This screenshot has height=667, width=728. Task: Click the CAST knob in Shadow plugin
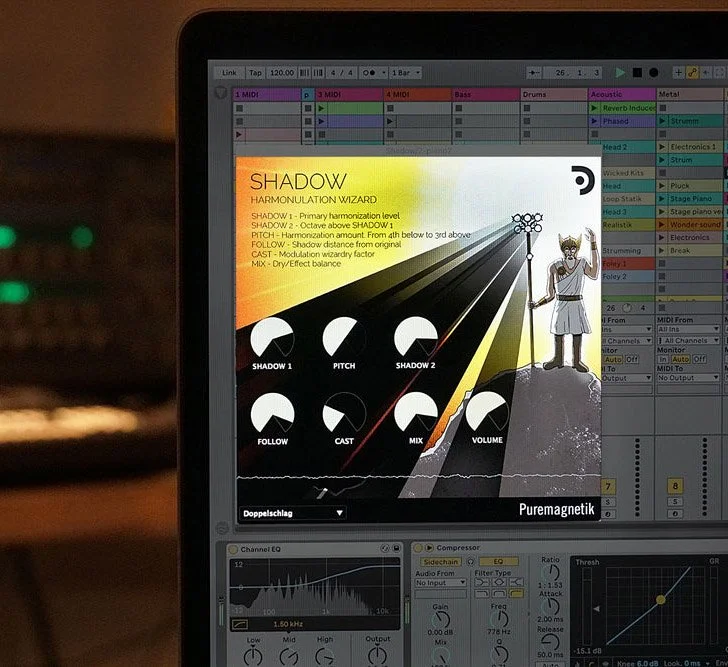pyautogui.click(x=344, y=413)
